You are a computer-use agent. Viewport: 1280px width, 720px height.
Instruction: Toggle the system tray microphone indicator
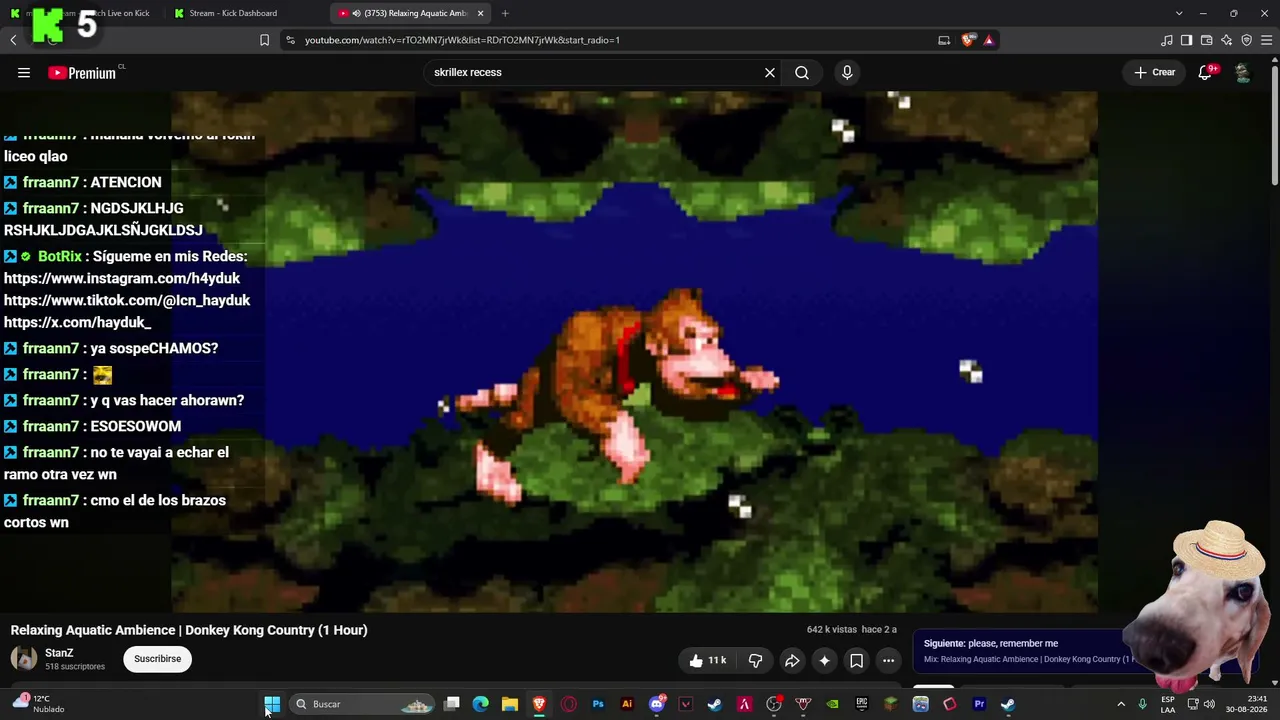[1142, 704]
